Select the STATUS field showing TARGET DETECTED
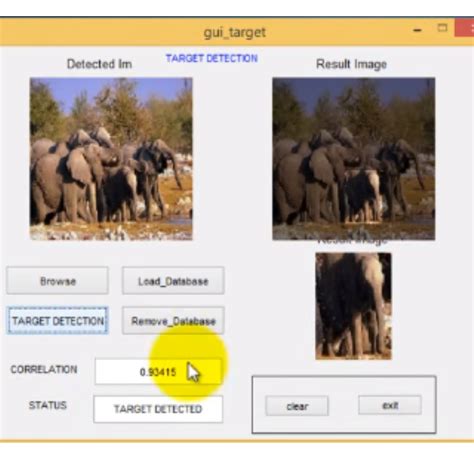Screen dimensions: 474x474 click(158, 409)
